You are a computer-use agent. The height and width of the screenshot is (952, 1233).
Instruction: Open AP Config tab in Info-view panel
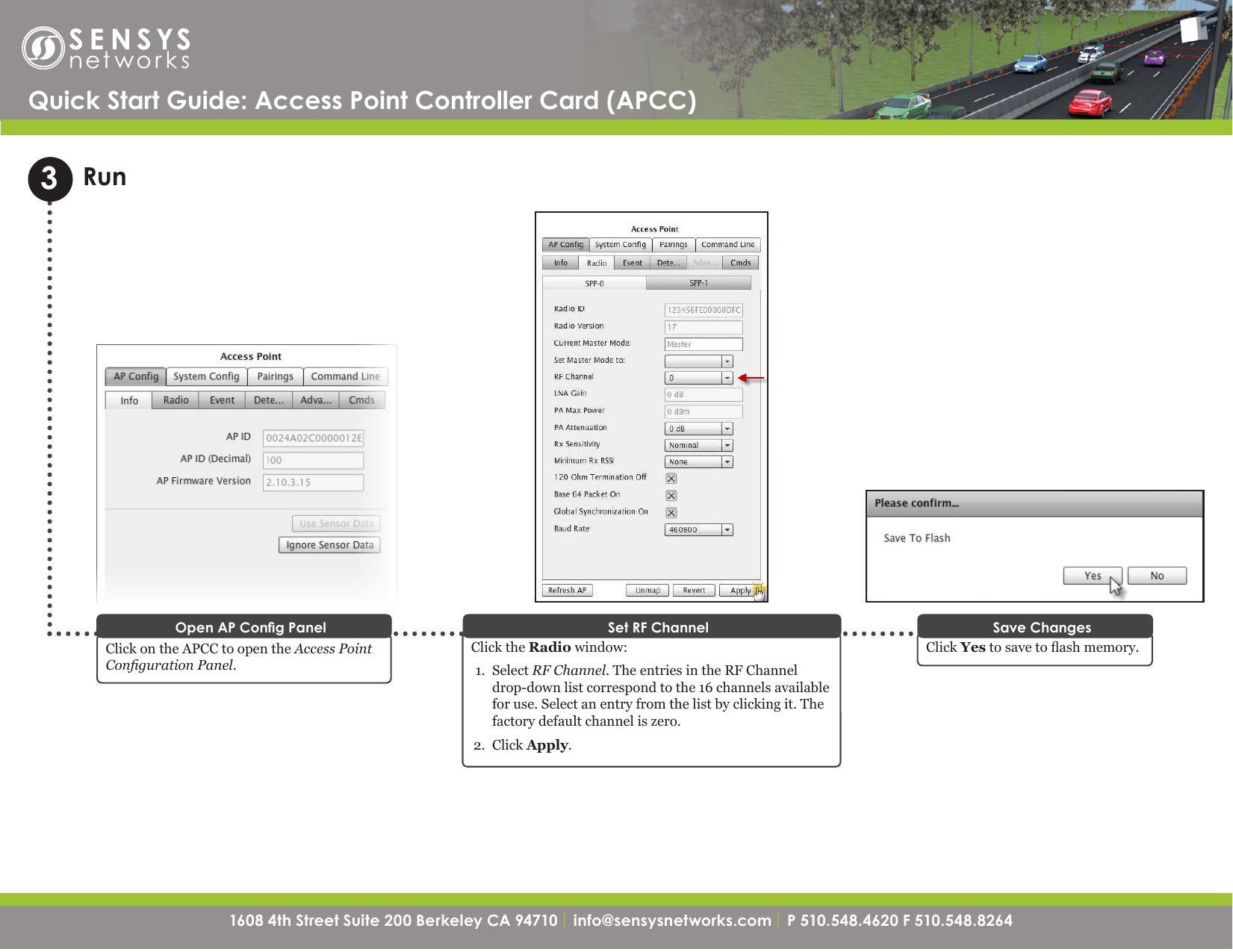point(136,376)
